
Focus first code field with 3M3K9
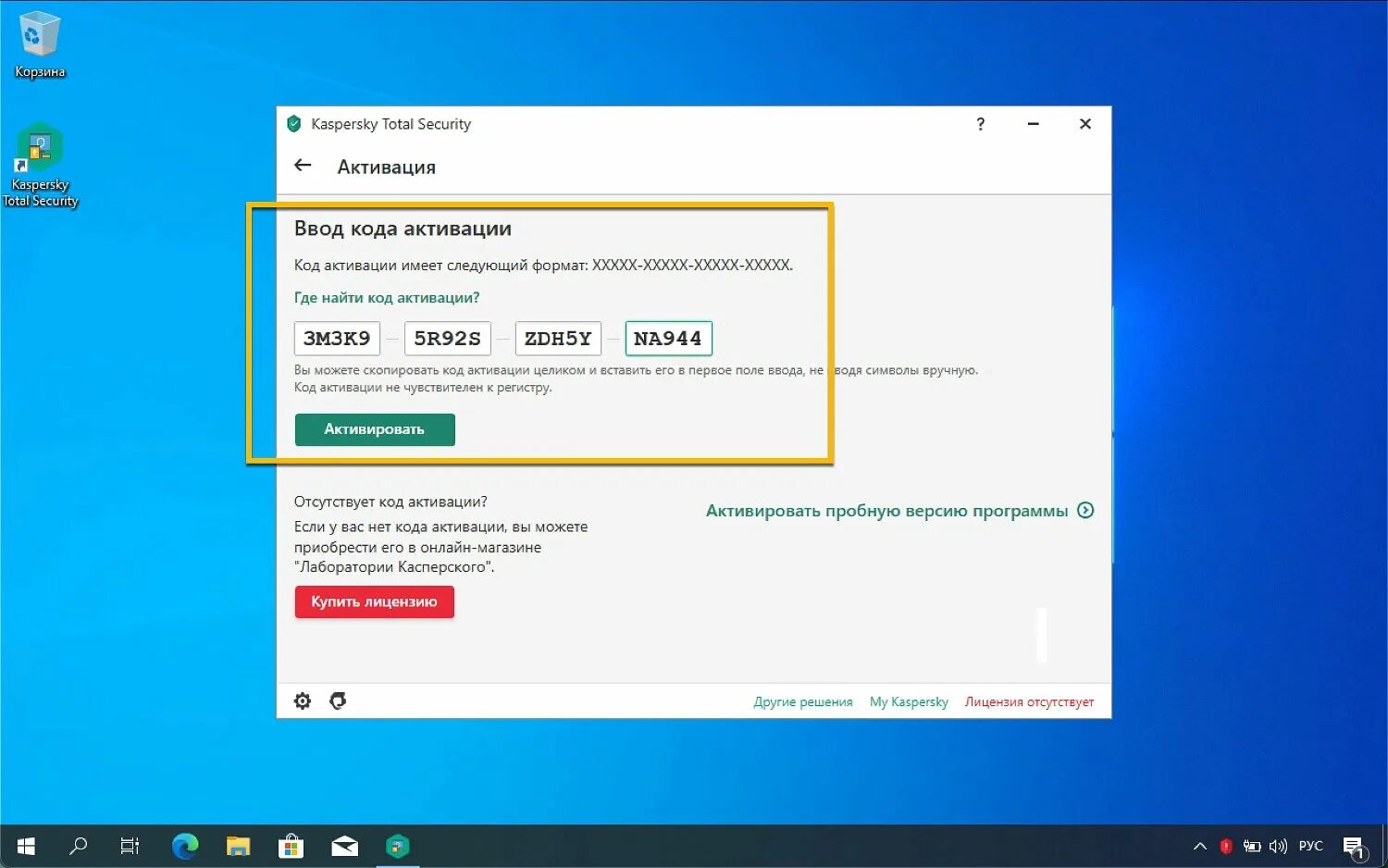337,339
